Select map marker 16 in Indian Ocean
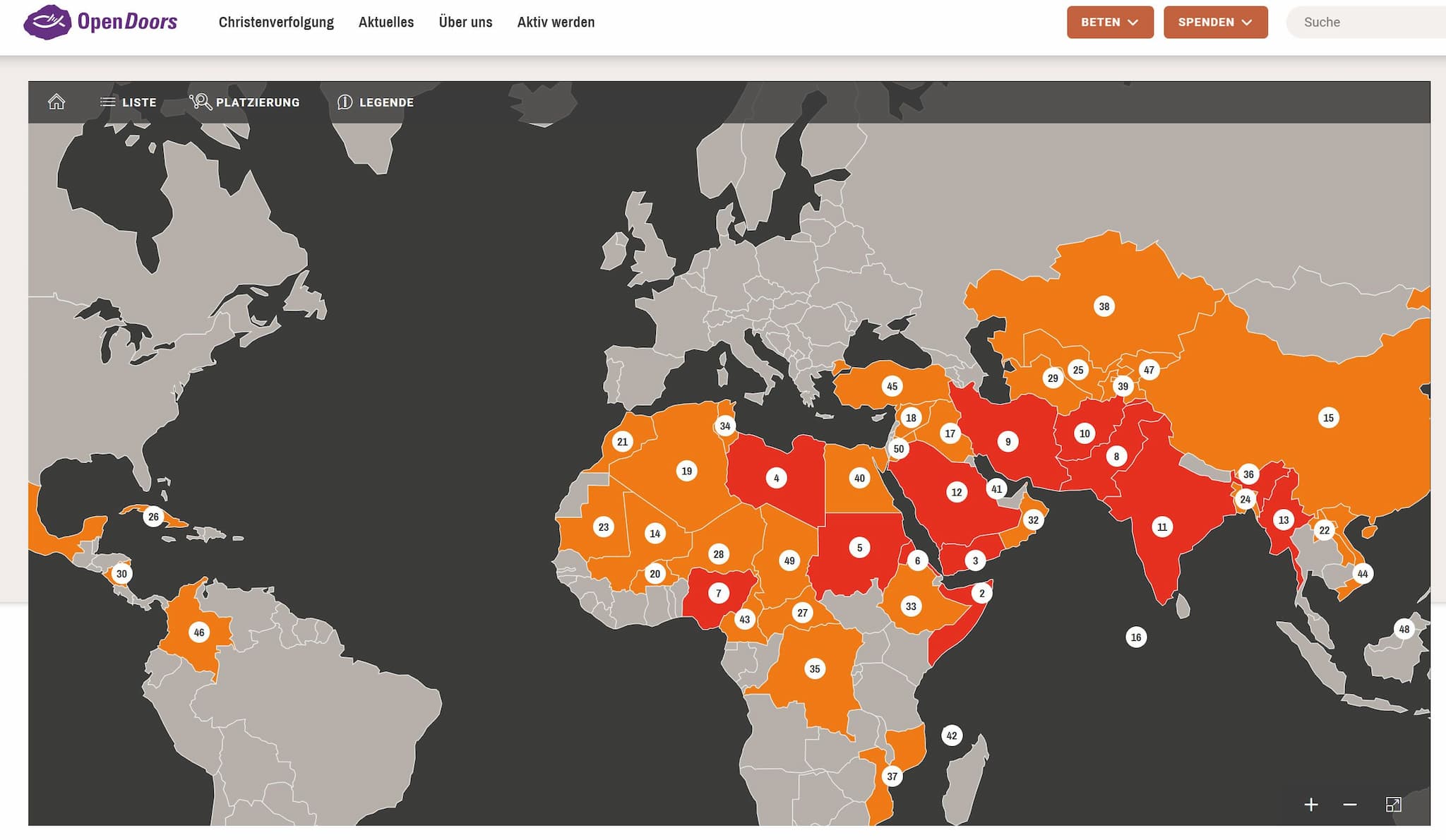Image resolution: width=1446 pixels, height=840 pixels. point(1136,637)
